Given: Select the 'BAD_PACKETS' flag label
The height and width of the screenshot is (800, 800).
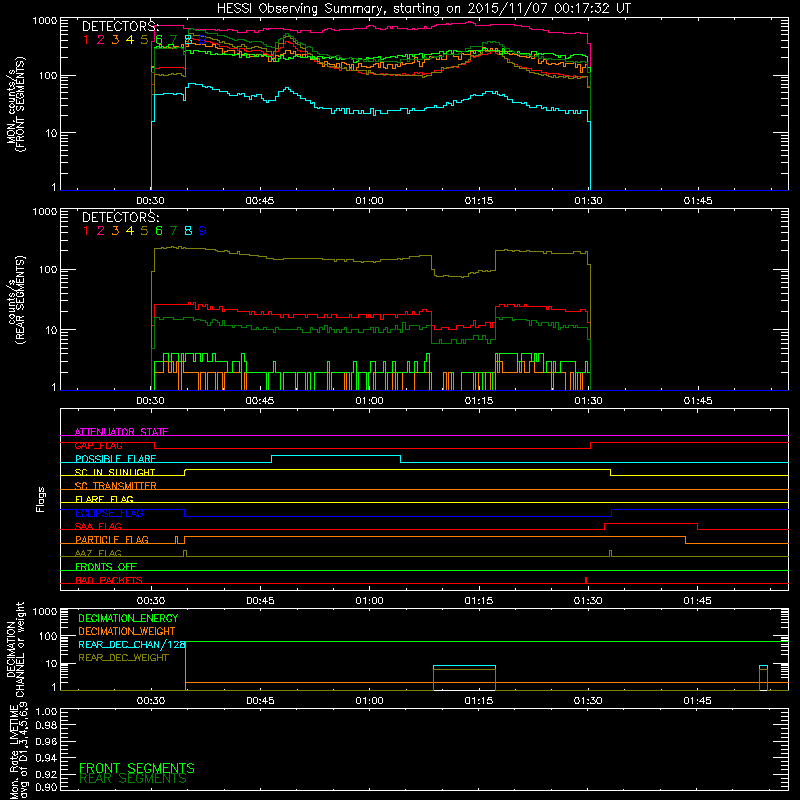Looking at the screenshot, I should click(109, 580).
